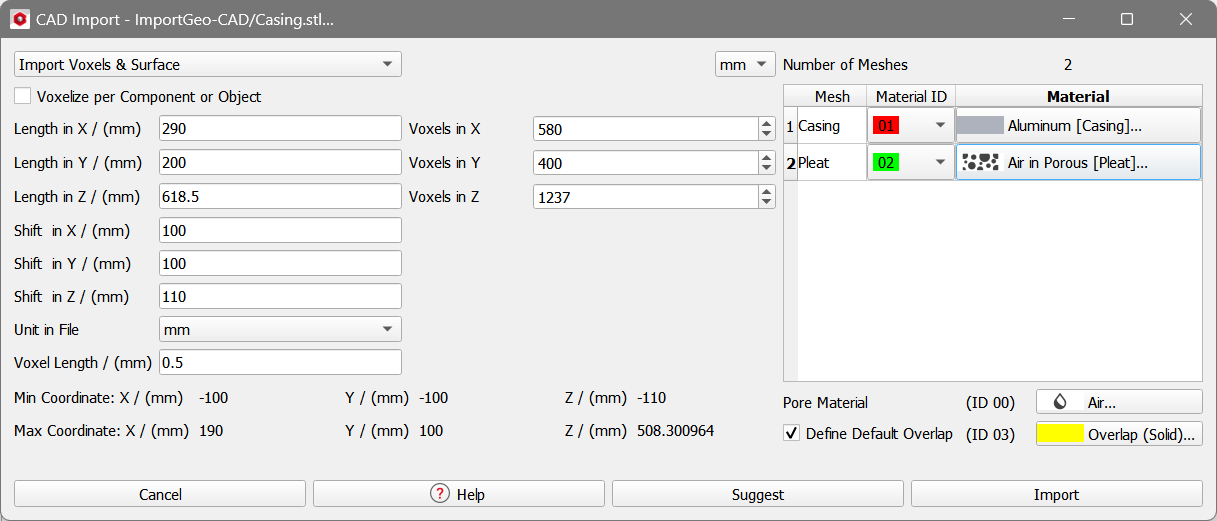The image size is (1217, 521).
Task: Click the Length in Y input field
Action: (x=280, y=162)
